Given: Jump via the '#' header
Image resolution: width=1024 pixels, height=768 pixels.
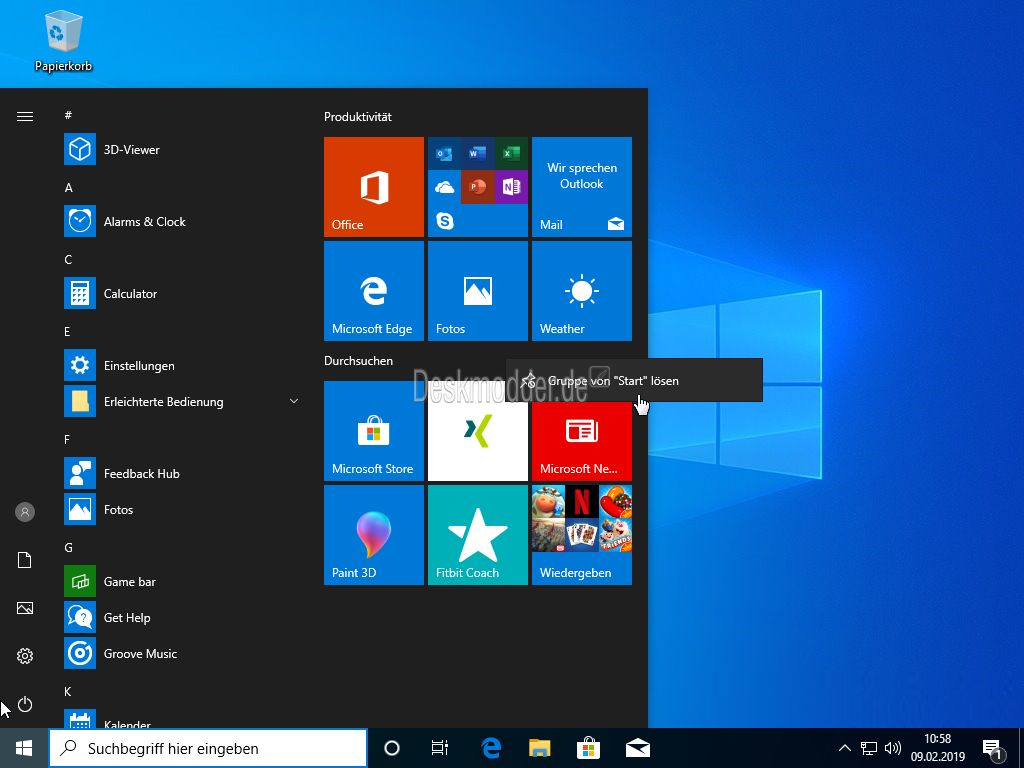Looking at the screenshot, I should 68,116.
